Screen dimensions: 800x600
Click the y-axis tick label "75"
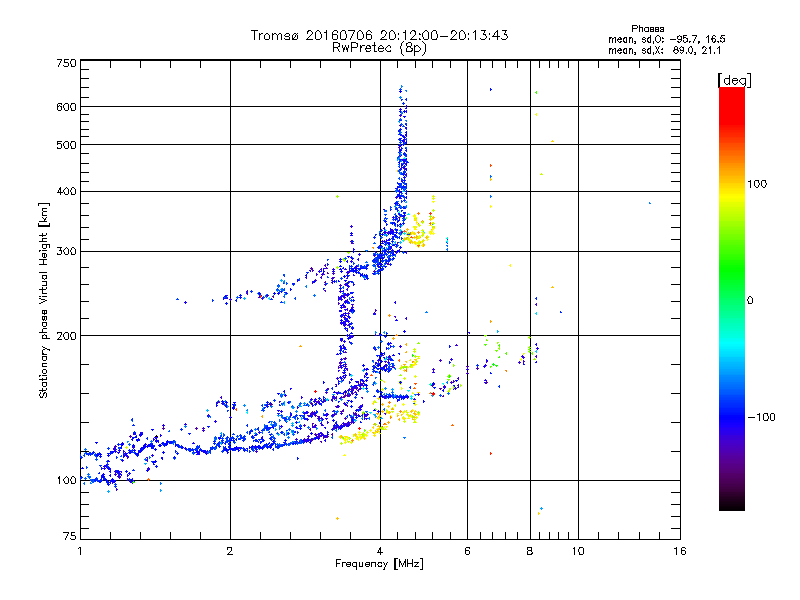70,536
